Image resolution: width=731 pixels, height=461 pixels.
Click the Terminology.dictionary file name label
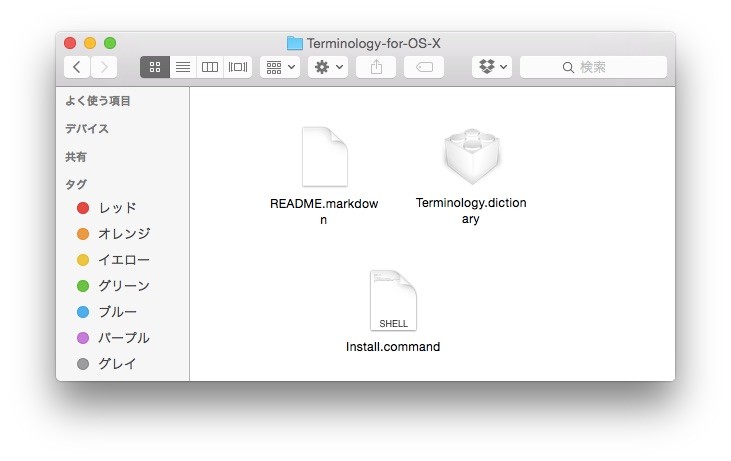pos(471,210)
